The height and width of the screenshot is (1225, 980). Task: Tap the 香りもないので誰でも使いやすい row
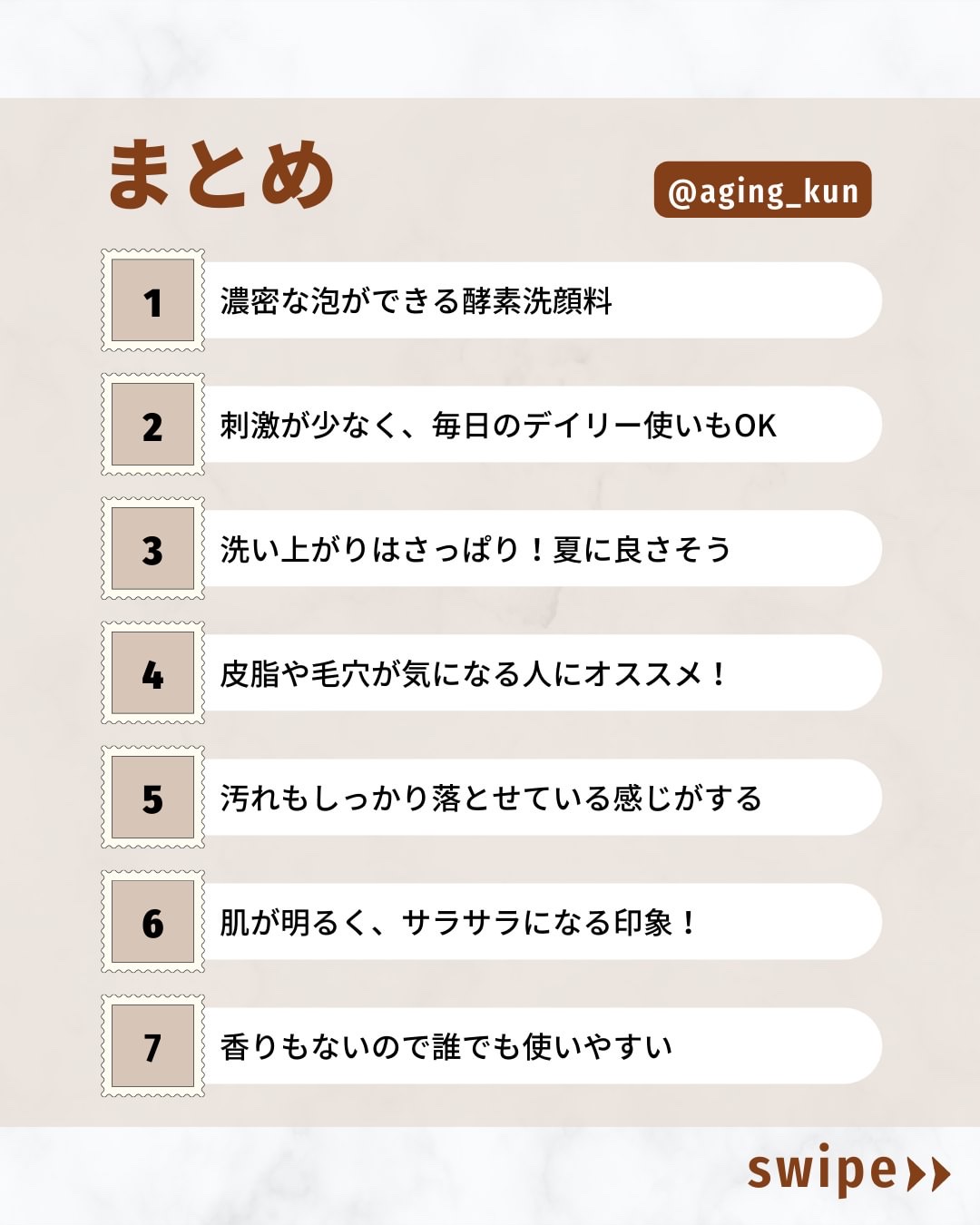tap(540, 1046)
